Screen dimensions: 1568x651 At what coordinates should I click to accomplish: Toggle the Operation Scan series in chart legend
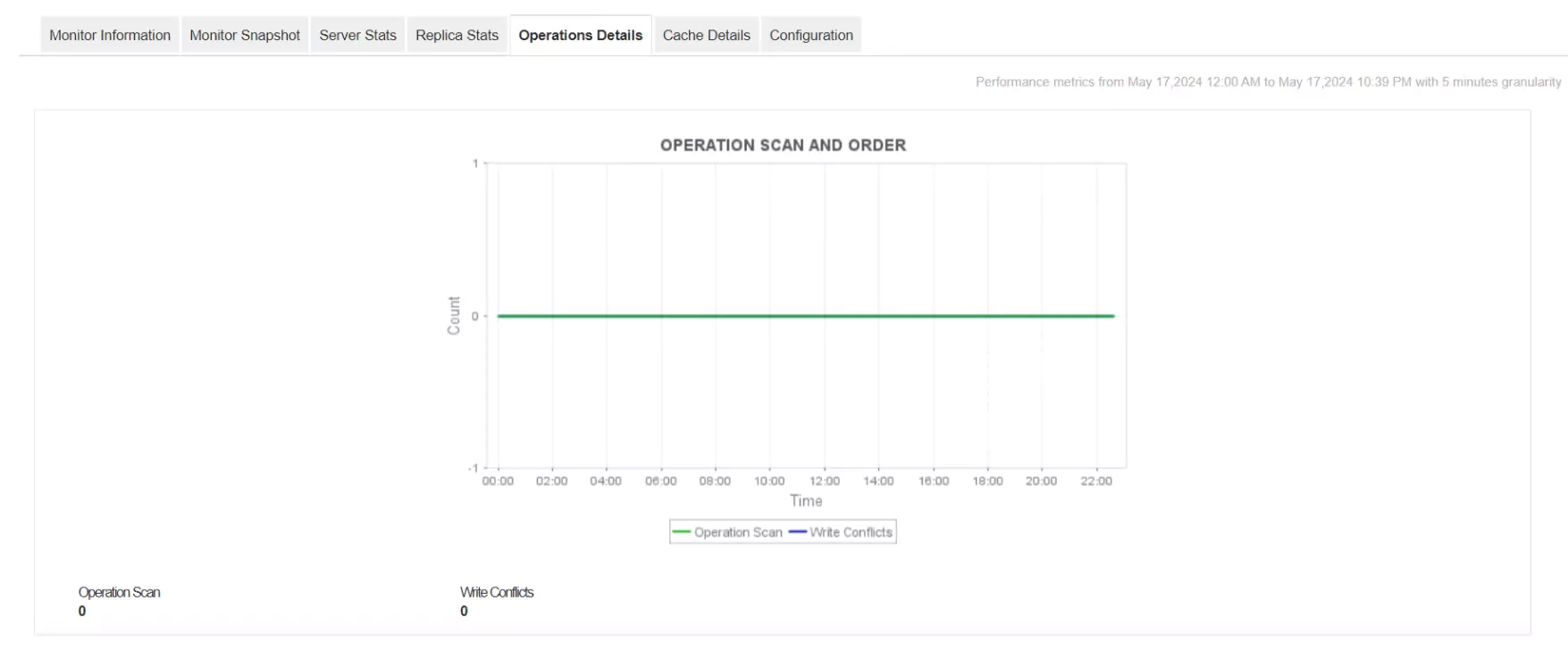(727, 532)
